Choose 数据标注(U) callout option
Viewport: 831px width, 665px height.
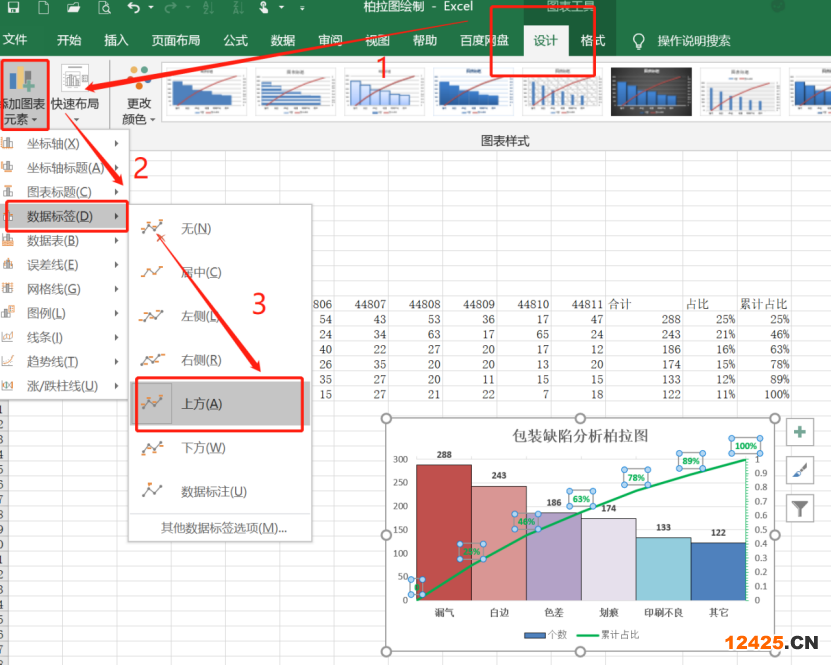pos(213,492)
